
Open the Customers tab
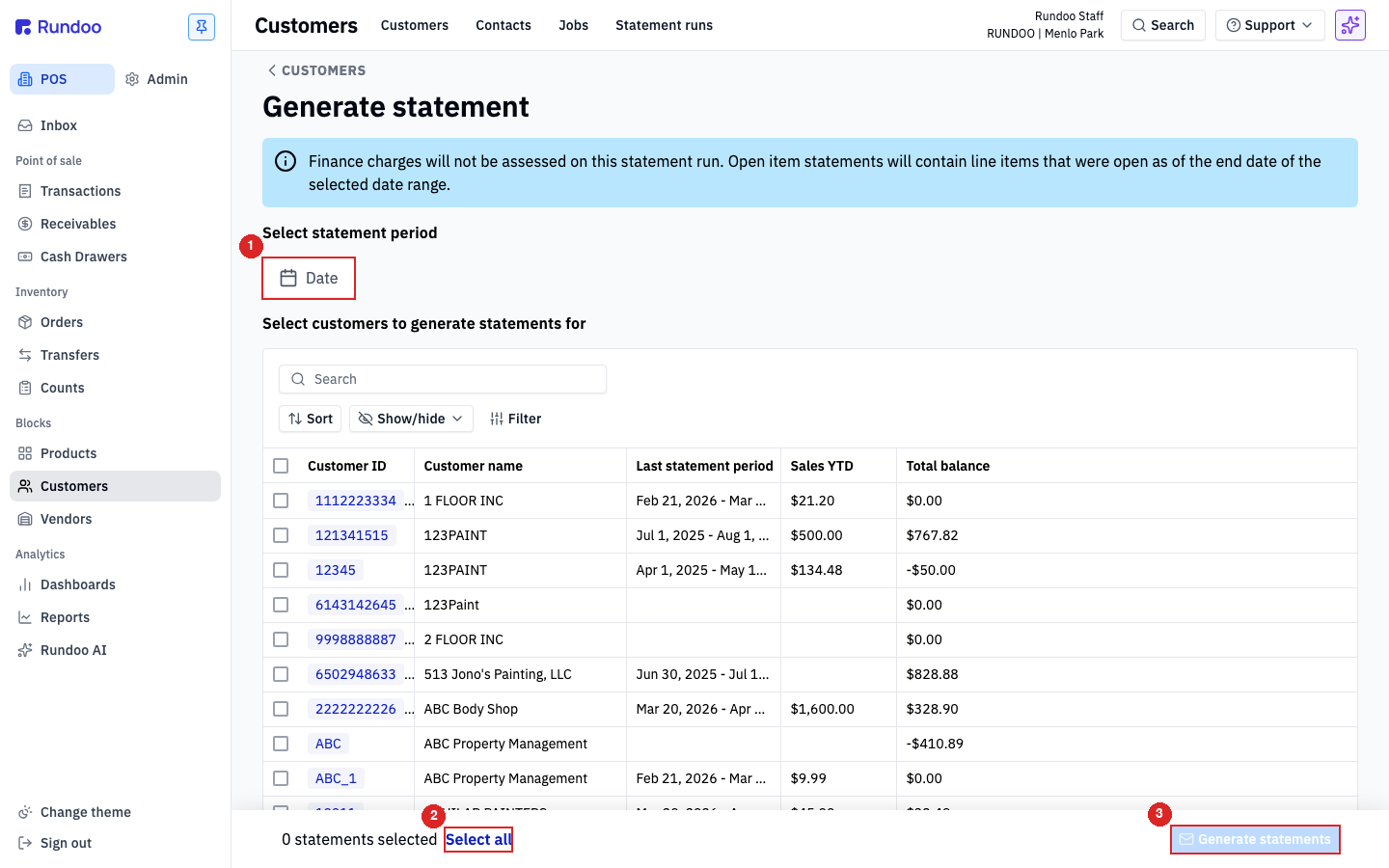(415, 25)
